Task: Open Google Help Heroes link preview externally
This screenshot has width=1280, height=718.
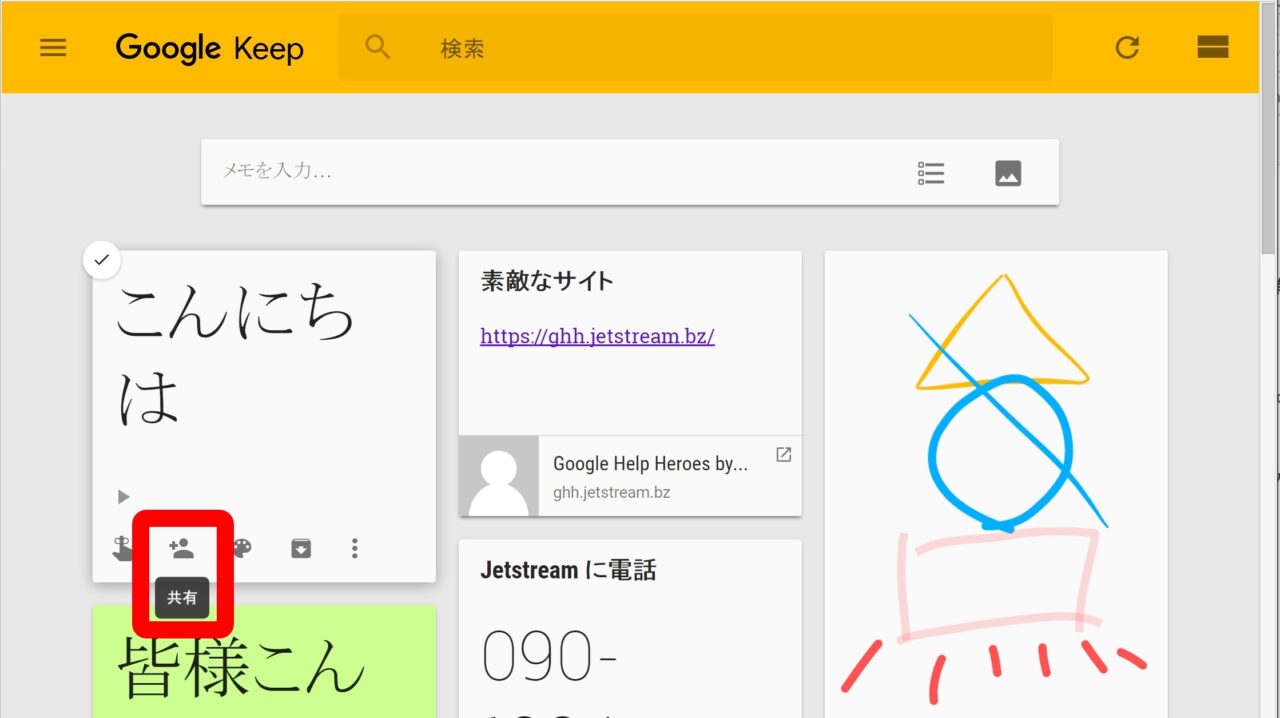Action: [784, 455]
